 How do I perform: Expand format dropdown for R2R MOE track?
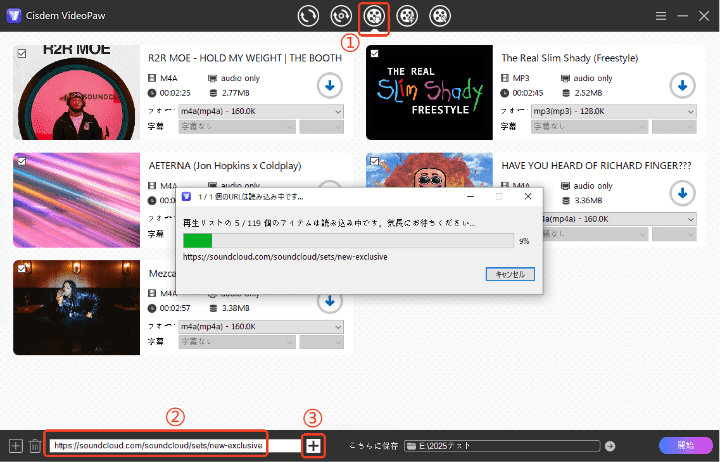click(260, 111)
